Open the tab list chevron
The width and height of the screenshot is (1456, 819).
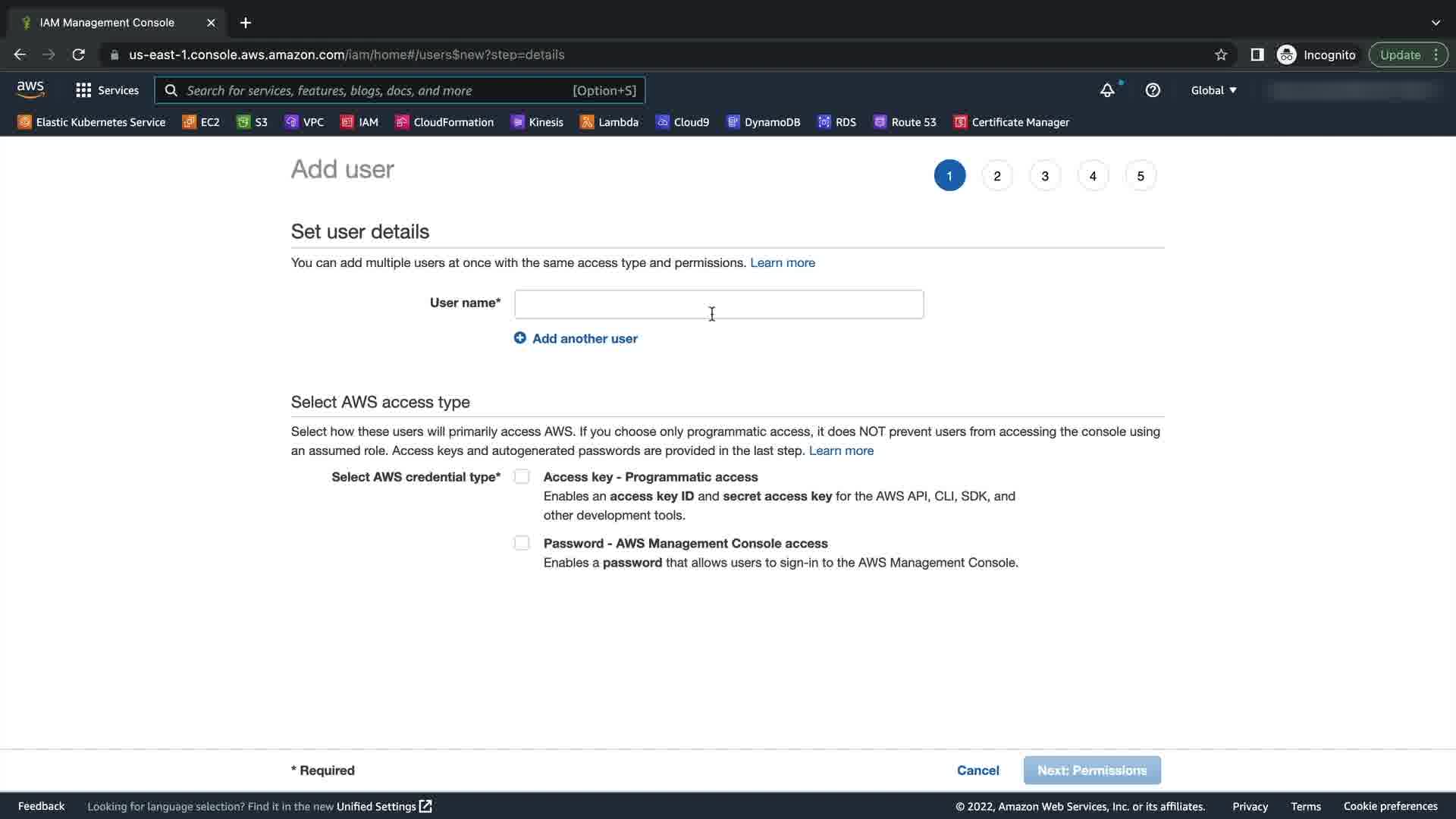click(x=1436, y=23)
